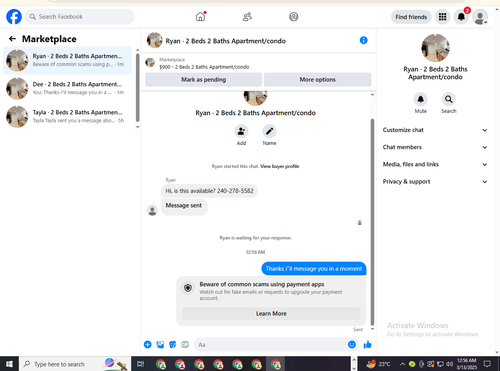Choose a sticker icon

click(173, 344)
